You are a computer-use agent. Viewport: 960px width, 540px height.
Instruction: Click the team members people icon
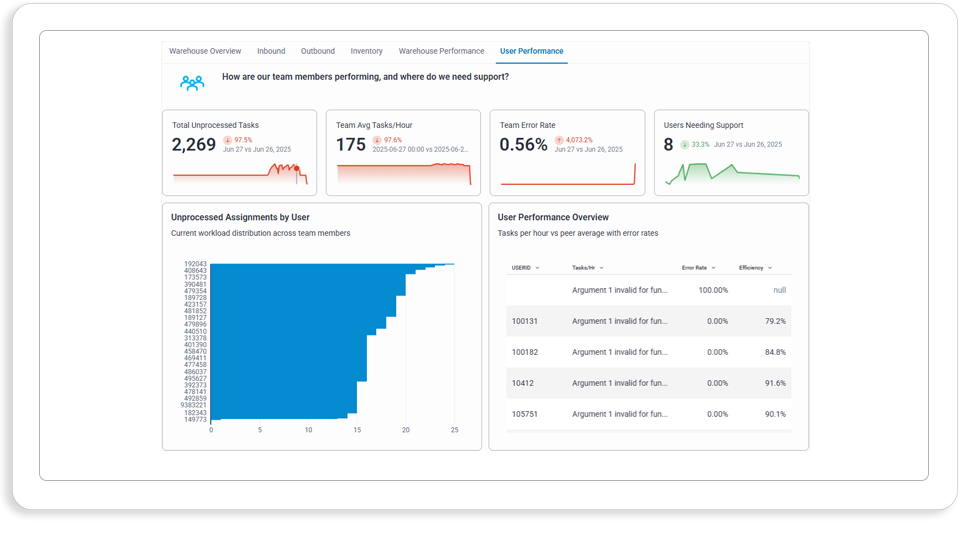pos(192,83)
